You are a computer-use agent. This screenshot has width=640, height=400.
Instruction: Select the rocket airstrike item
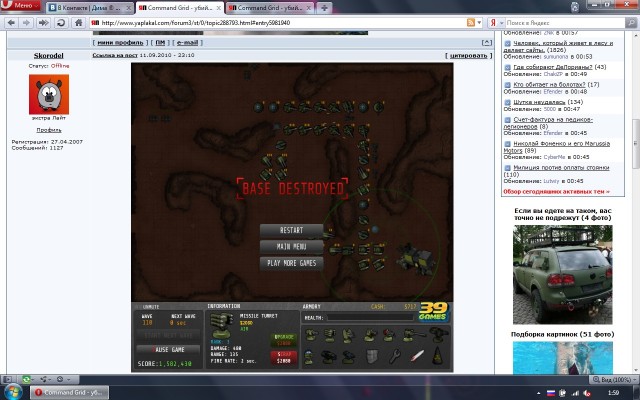[417, 356]
